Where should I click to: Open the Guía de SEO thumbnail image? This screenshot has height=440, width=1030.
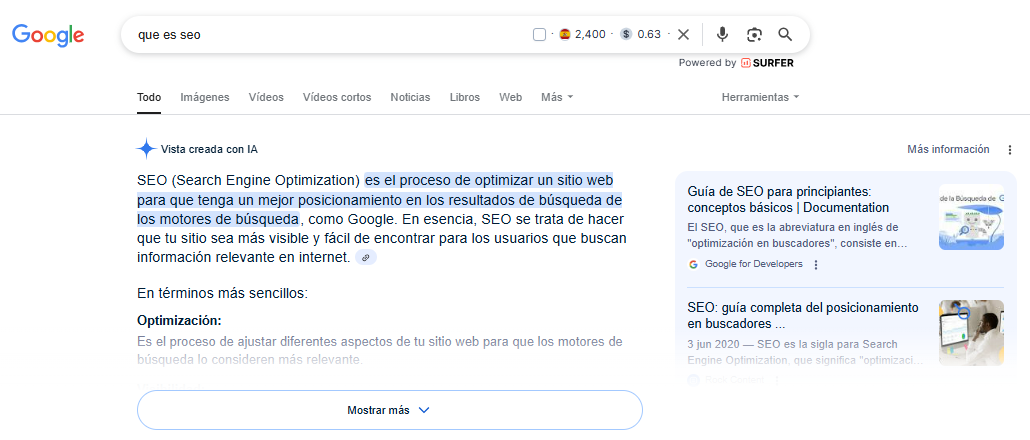(972, 217)
